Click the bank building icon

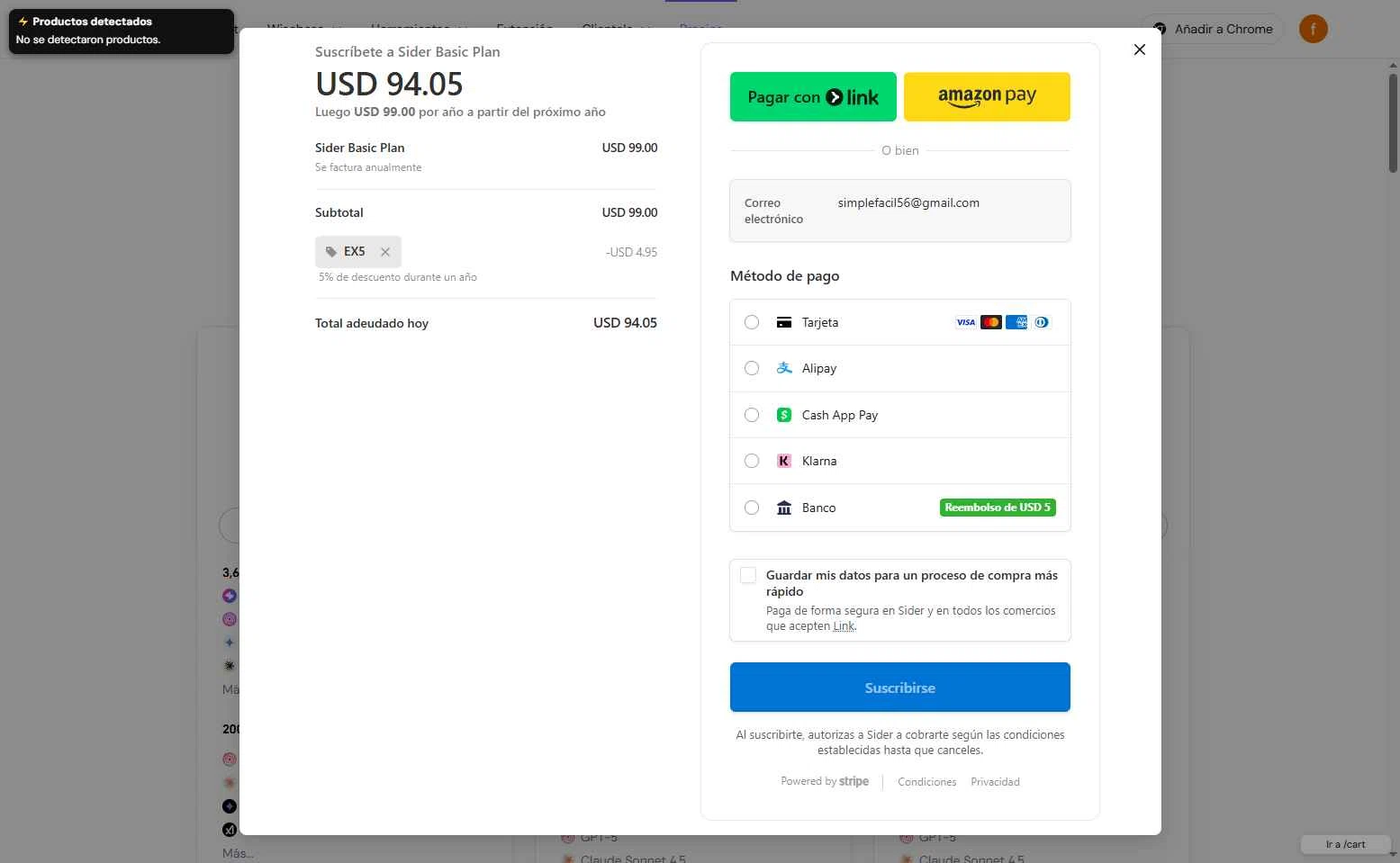[x=784, y=508]
